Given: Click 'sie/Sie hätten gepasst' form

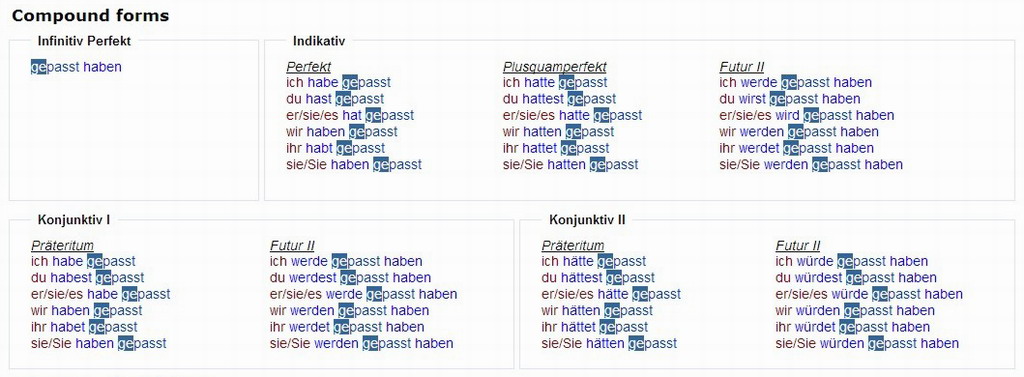Looking at the screenshot, I should coord(609,344).
